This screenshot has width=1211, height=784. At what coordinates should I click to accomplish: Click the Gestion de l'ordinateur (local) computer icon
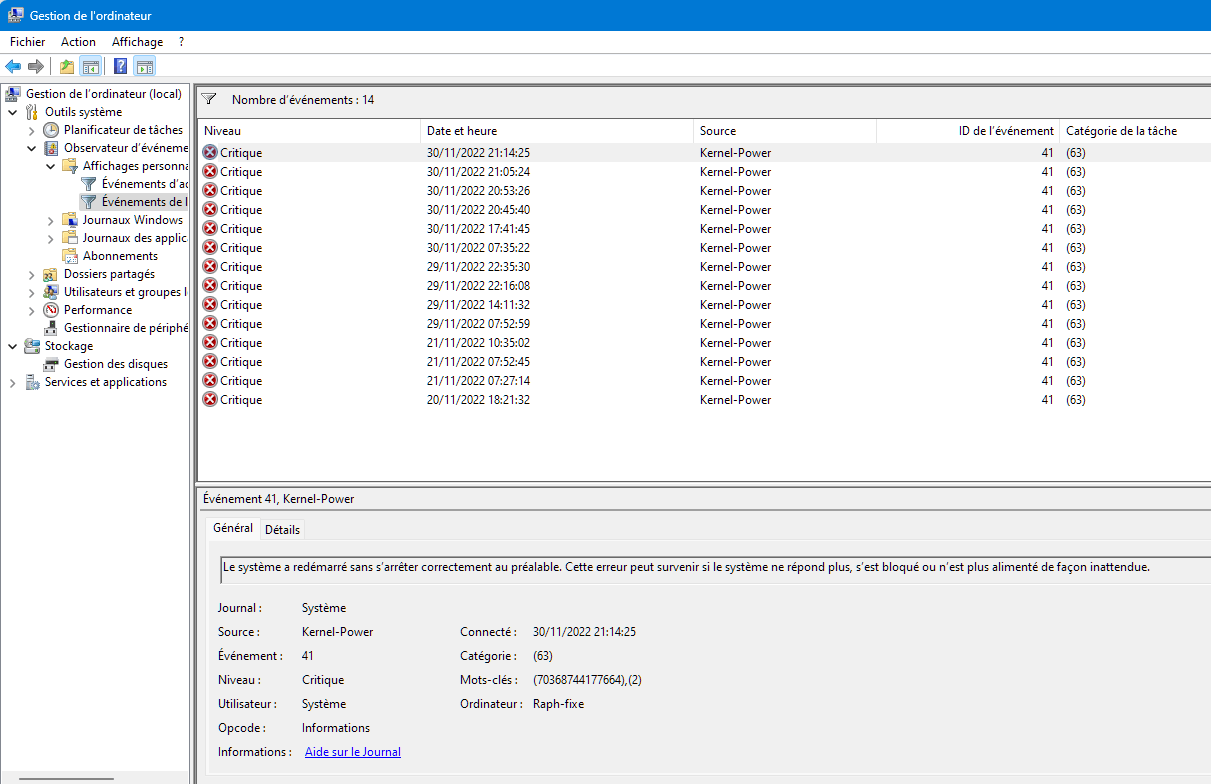pyautogui.click(x=13, y=94)
